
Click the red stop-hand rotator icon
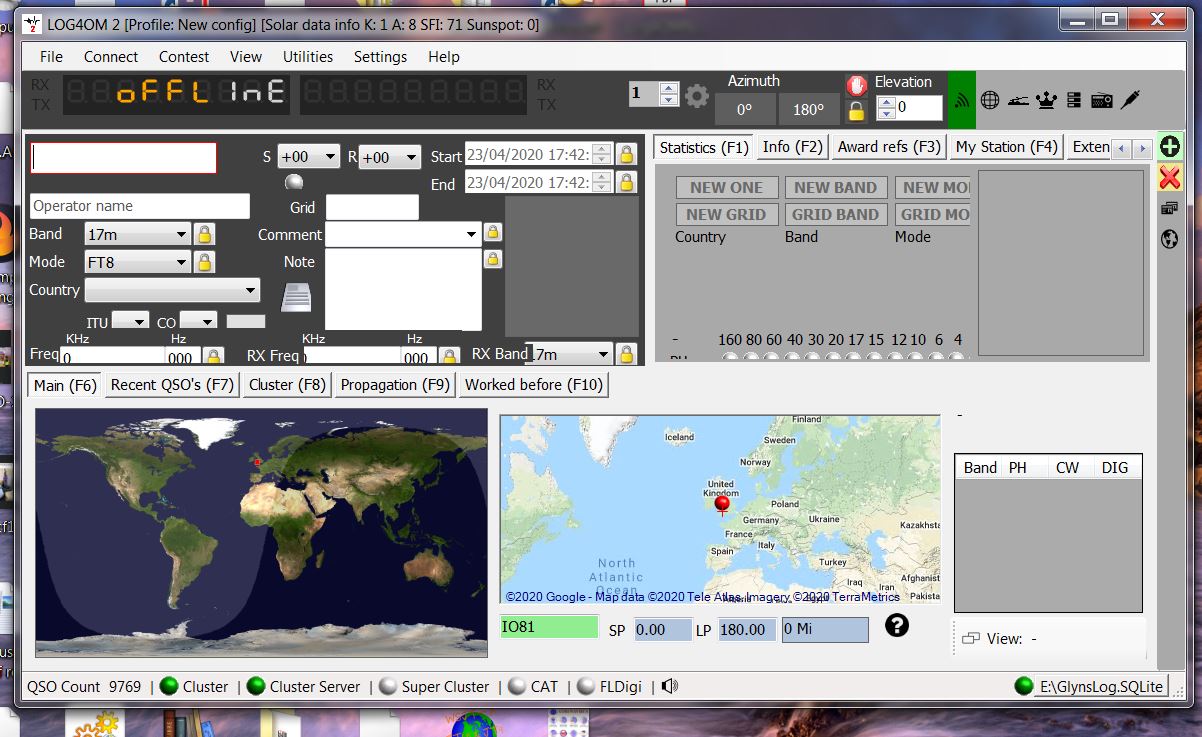click(x=856, y=85)
